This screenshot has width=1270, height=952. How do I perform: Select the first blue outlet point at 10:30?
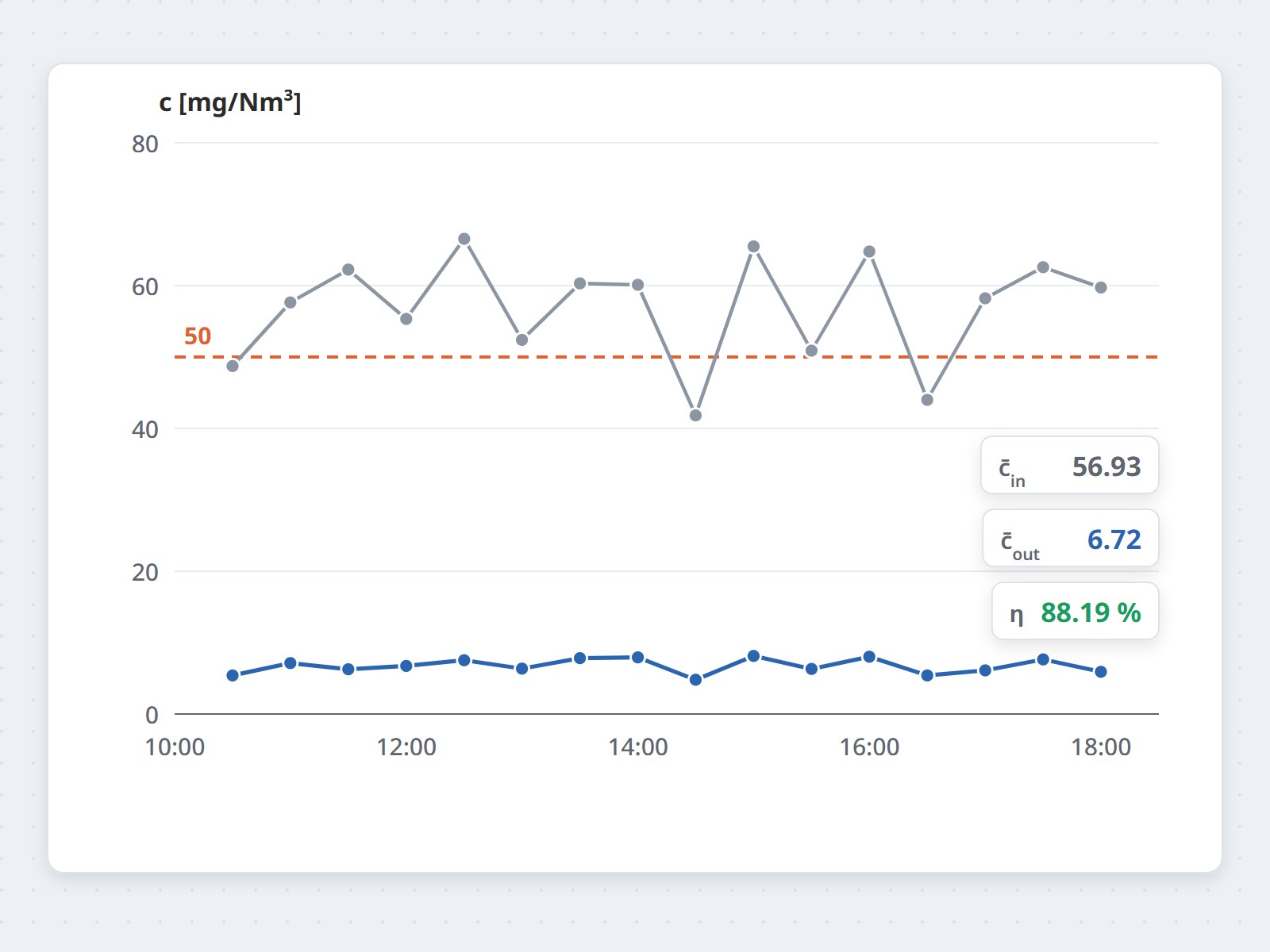tap(233, 675)
